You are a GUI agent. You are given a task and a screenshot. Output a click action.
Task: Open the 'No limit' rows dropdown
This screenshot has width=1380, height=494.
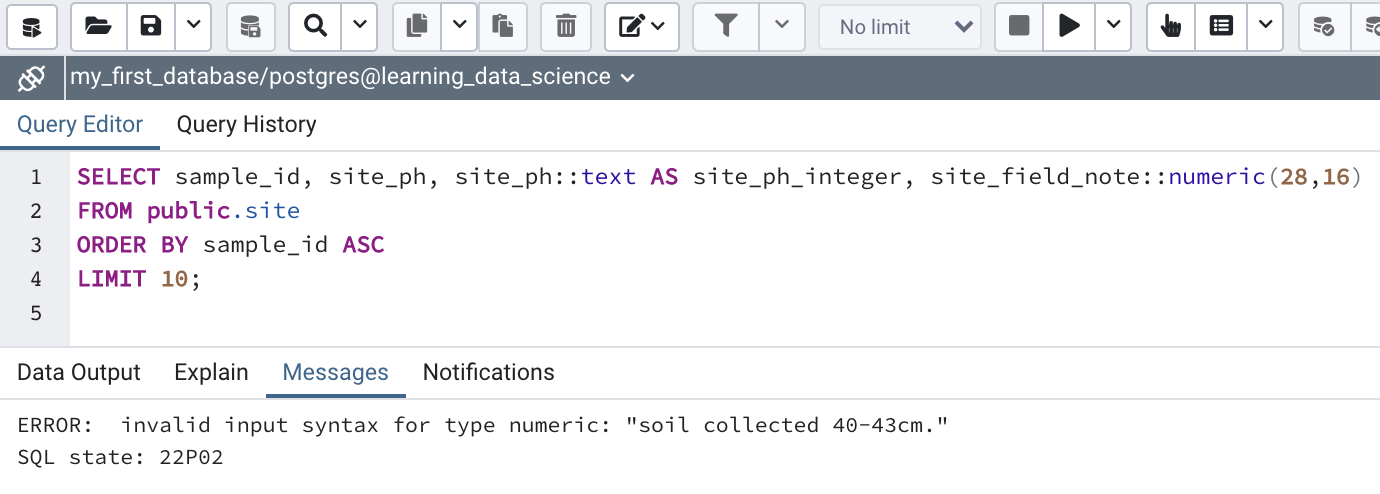tap(898, 27)
